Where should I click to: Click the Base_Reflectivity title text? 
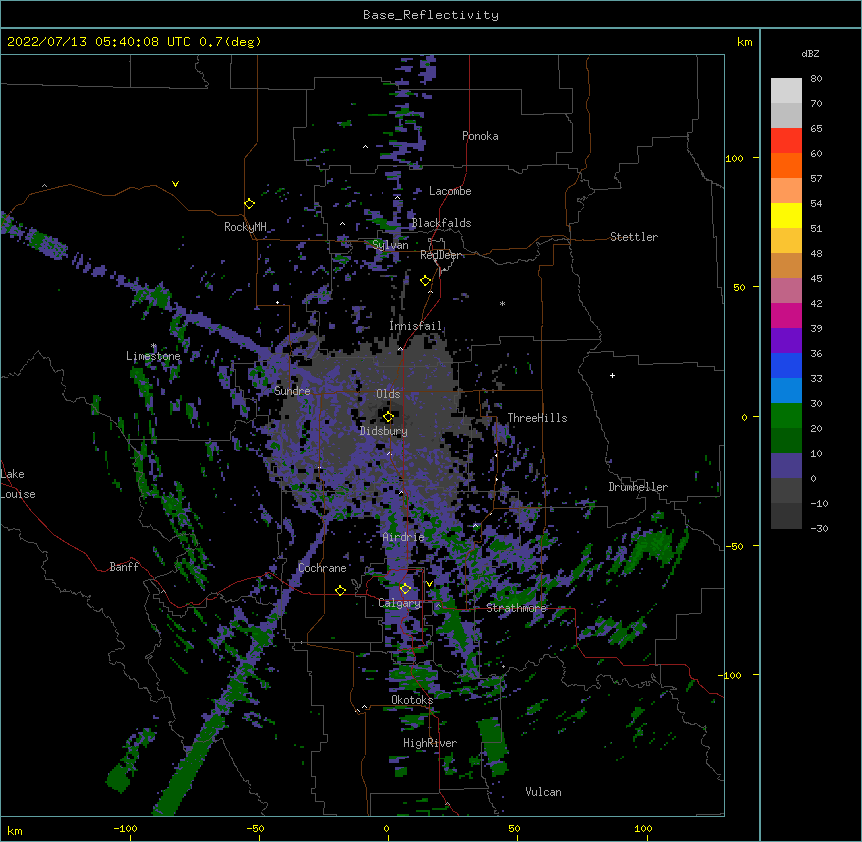pyautogui.click(x=431, y=15)
